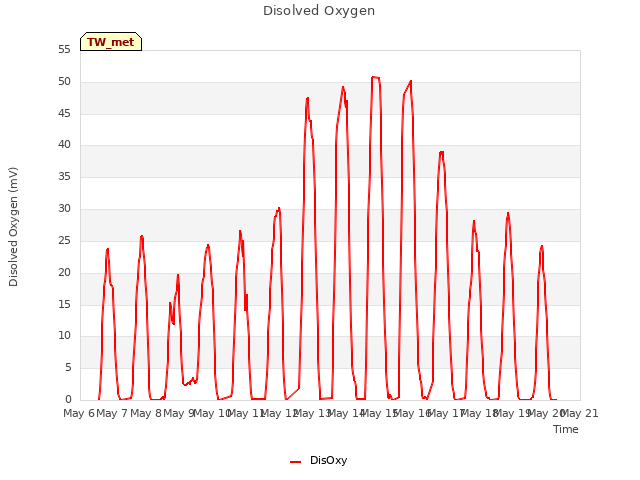Click the y-axis label Disolved Oxygen (mV)
The image size is (640, 480).
point(13,227)
